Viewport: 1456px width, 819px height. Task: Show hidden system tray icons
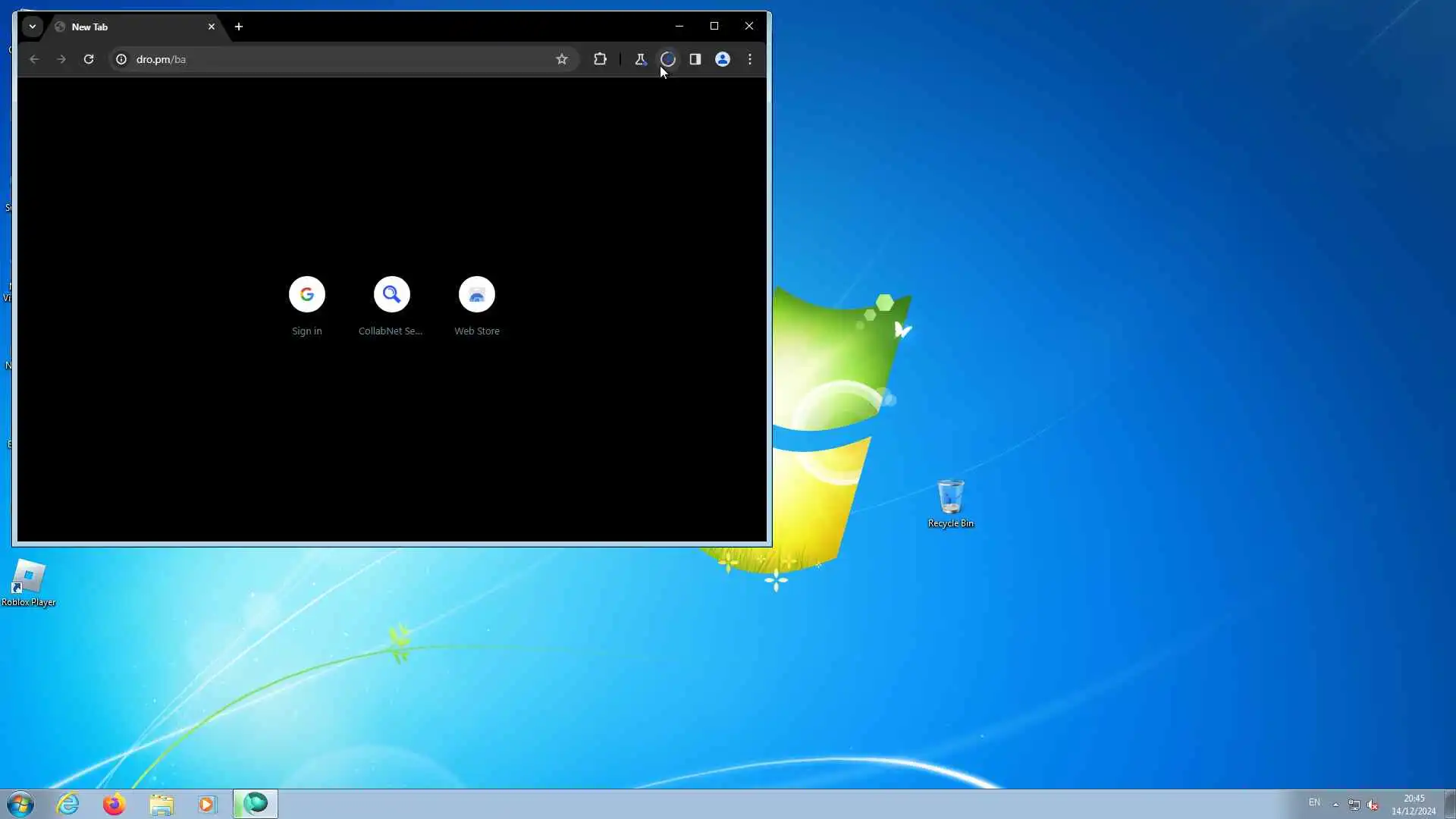click(x=1335, y=804)
